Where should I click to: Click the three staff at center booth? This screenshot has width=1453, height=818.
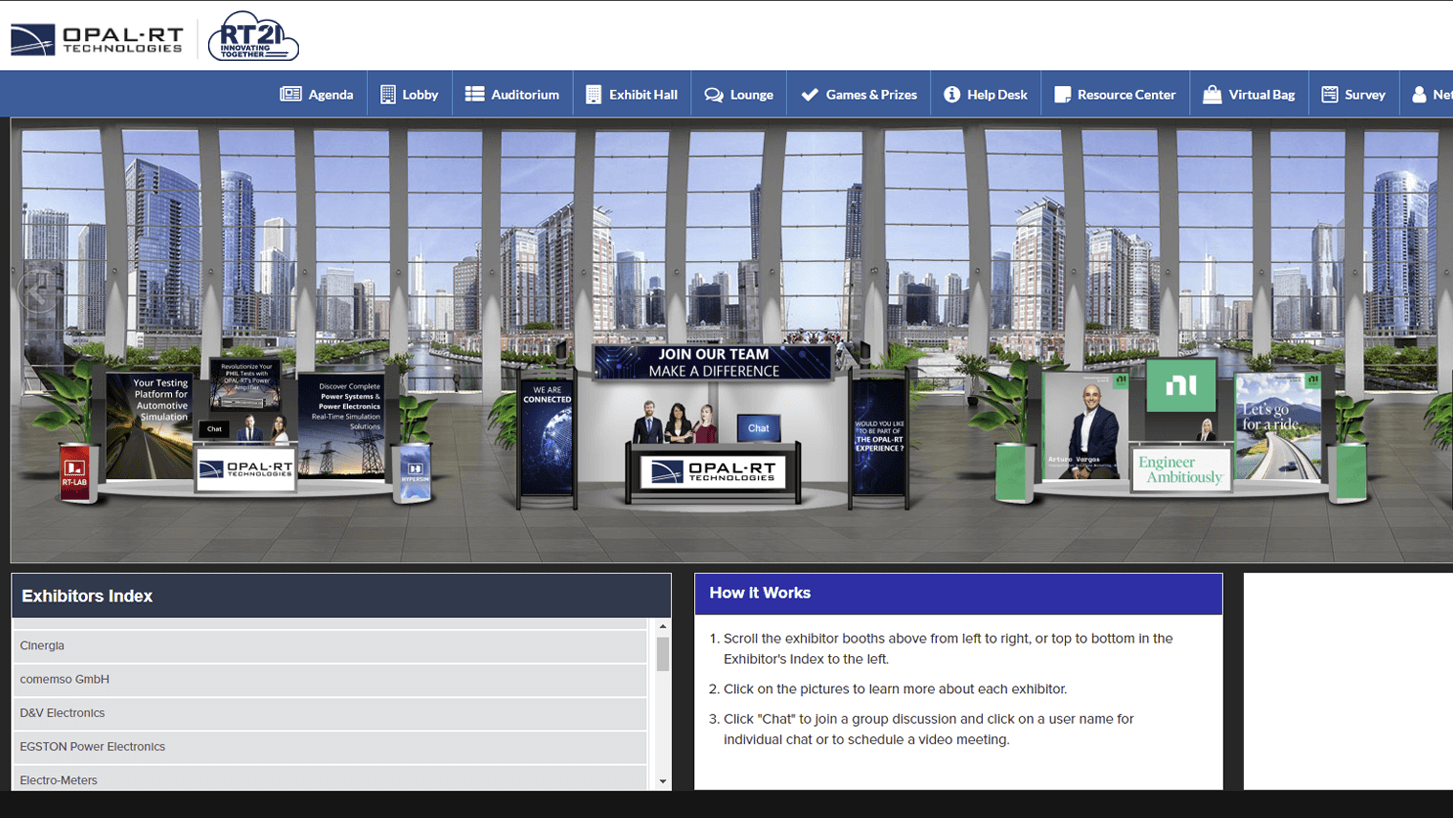click(677, 423)
